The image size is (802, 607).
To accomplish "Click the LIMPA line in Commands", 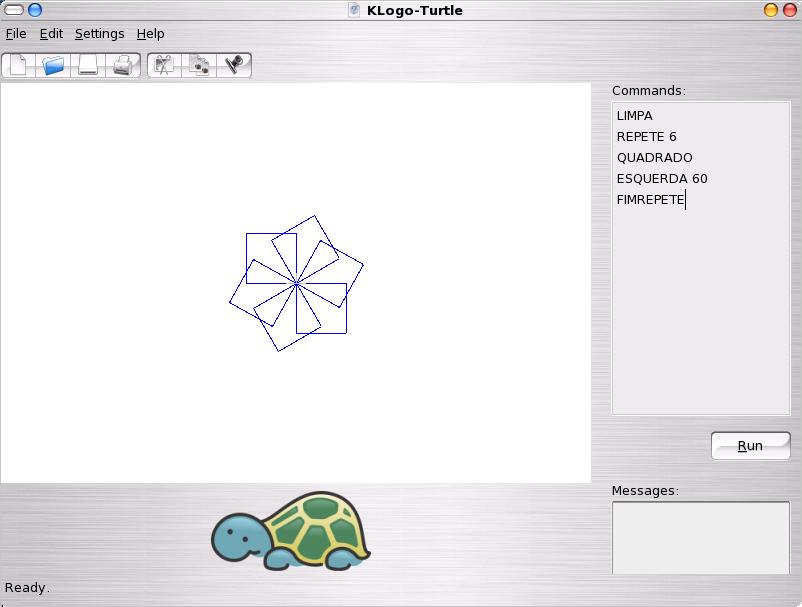I will 634,116.
